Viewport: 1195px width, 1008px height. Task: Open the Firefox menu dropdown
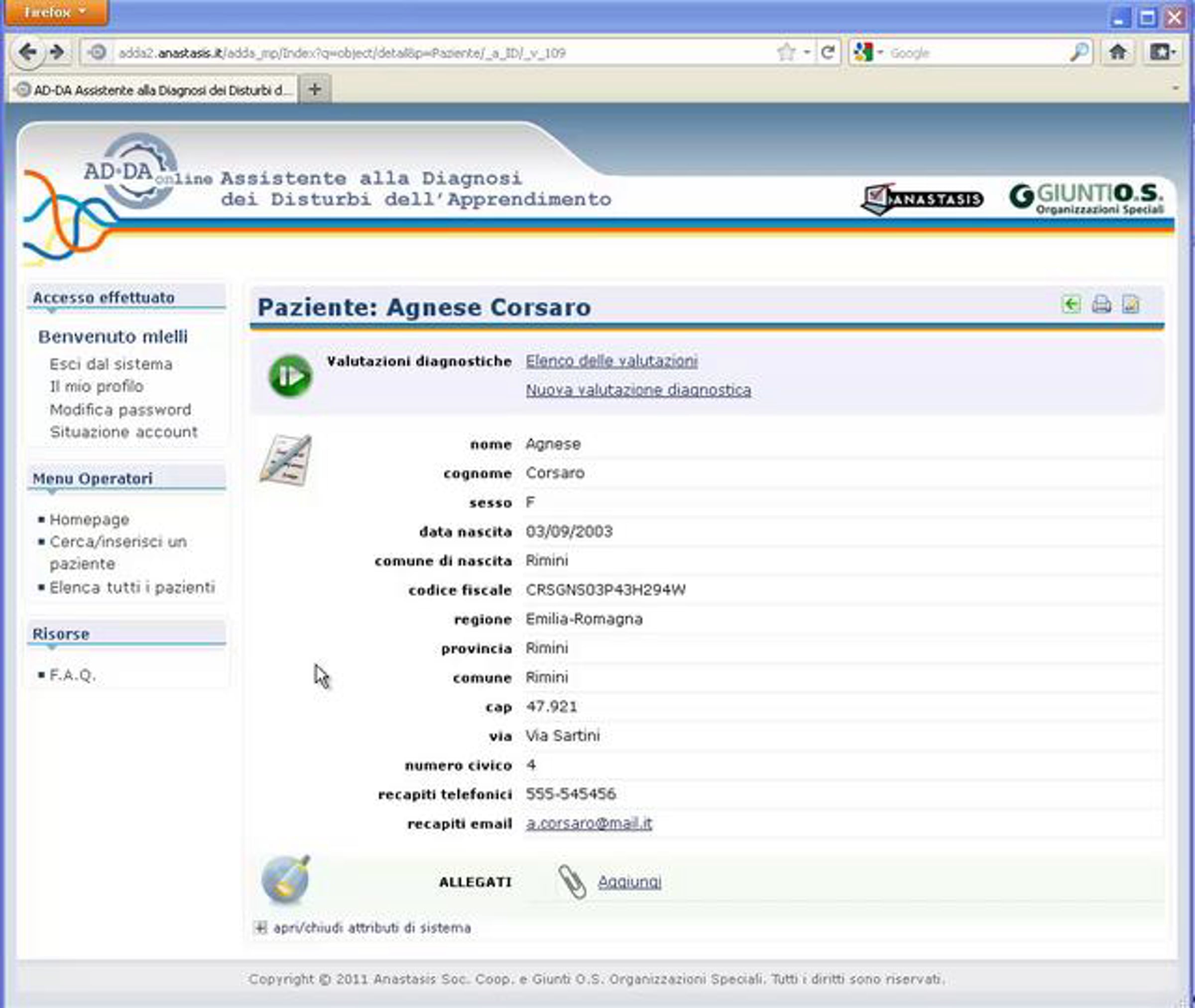point(55,12)
